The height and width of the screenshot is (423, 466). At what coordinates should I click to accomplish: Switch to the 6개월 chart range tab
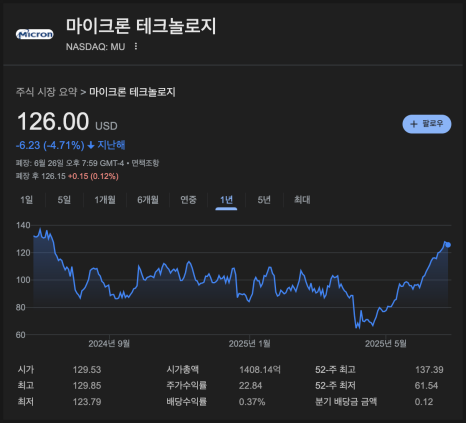148,200
